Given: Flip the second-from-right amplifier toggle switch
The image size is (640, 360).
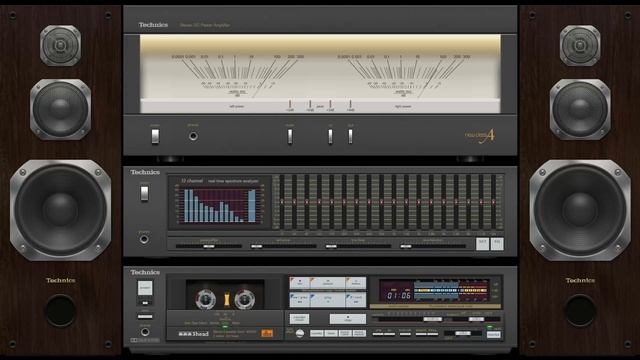Looking at the screenshot, I should pyautogui.click(x=330, y=136).
